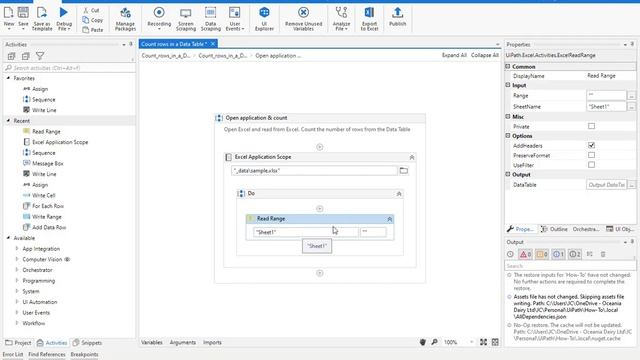Clear the Output panel with trash icon
This screenshot has height=360, width=640.
click(x=603, y=254)
